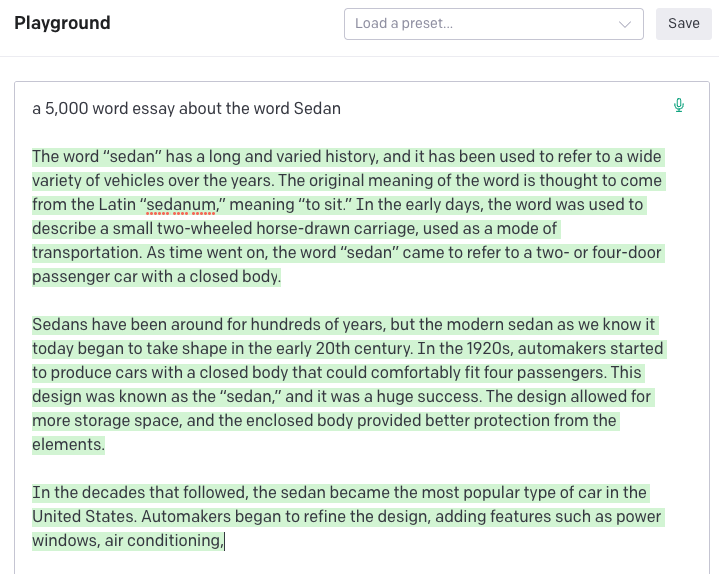
Task: Click the line starting "The word “sedan” has"
Action: click(x=347, y=157)
